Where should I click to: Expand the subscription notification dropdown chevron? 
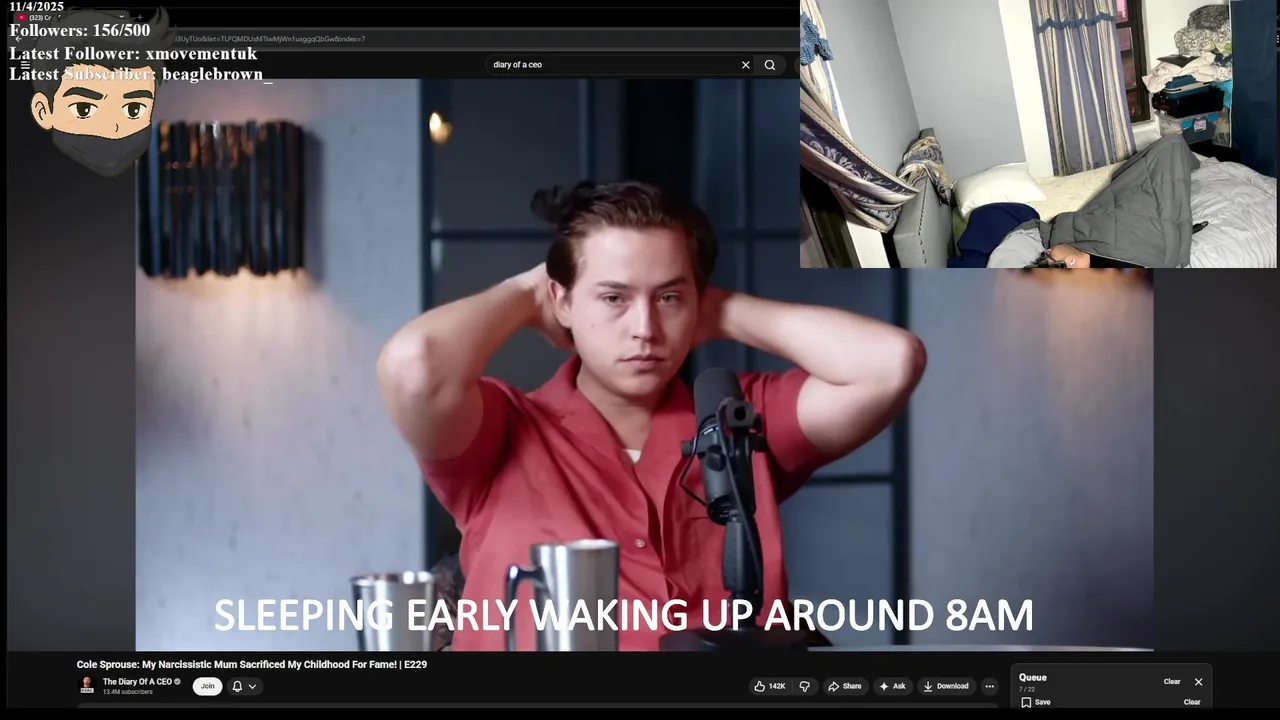point(253,686)
